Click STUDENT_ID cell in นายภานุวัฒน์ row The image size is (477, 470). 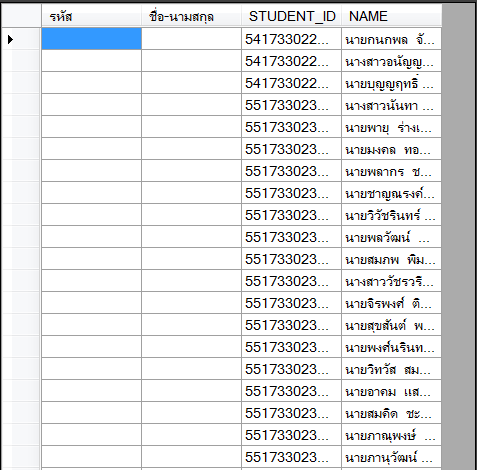tap(291, 457)
